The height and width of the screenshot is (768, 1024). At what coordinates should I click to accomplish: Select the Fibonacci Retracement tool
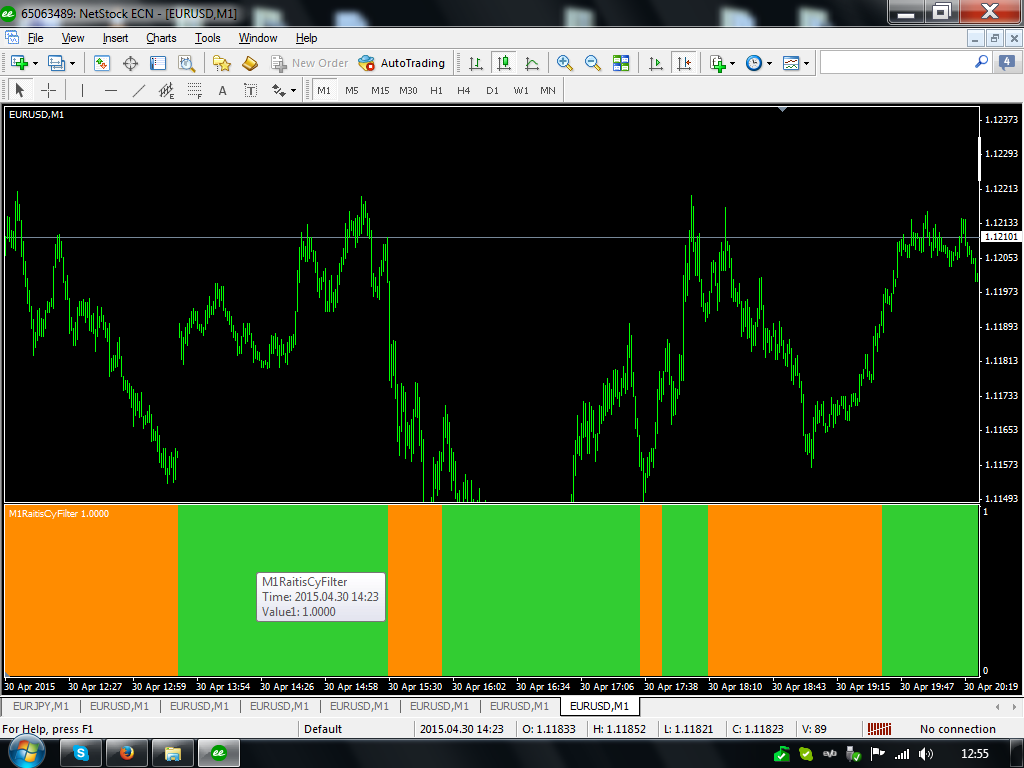195,90
